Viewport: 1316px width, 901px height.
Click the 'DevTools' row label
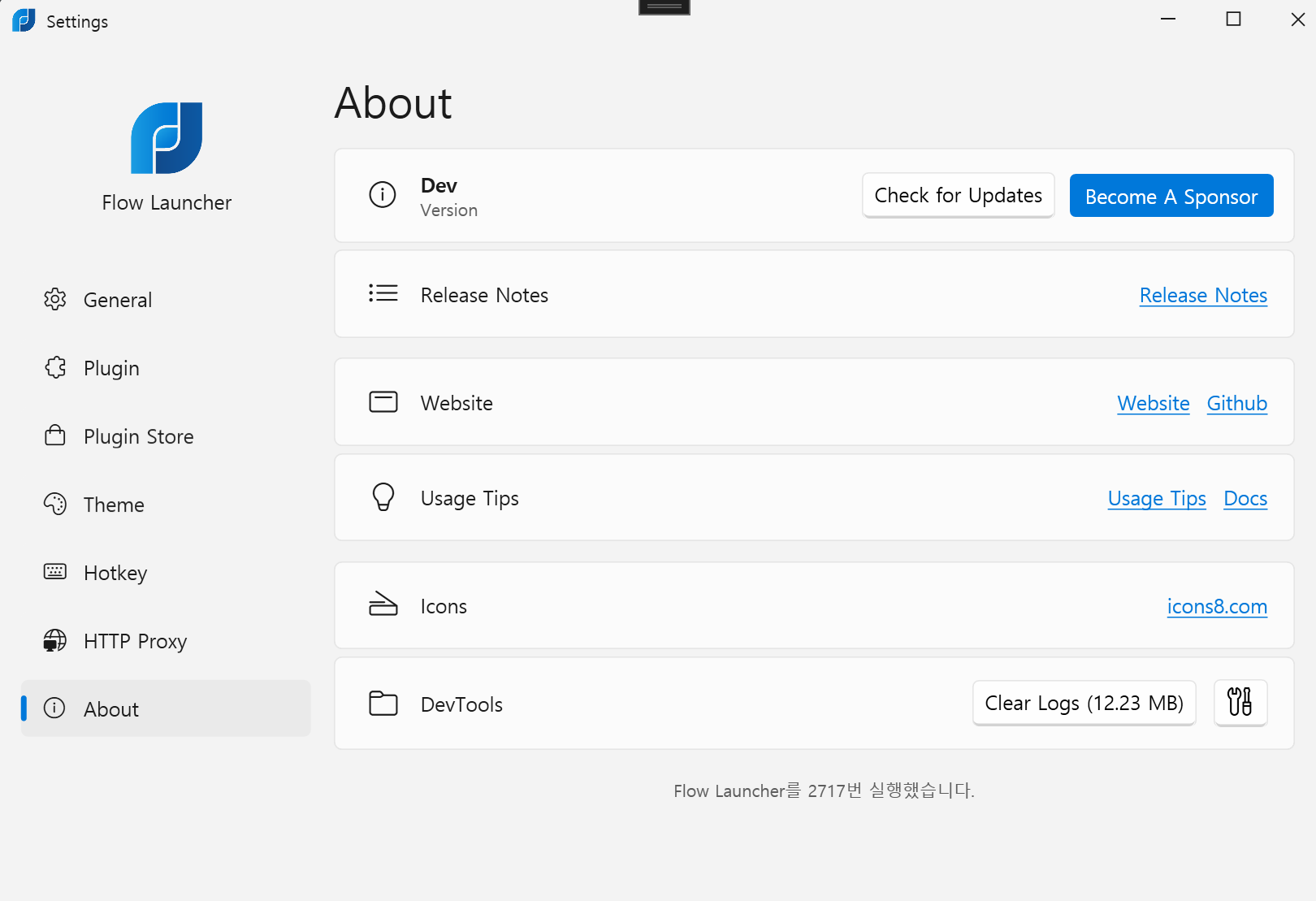pyautogui.click(x=461, y=704)
